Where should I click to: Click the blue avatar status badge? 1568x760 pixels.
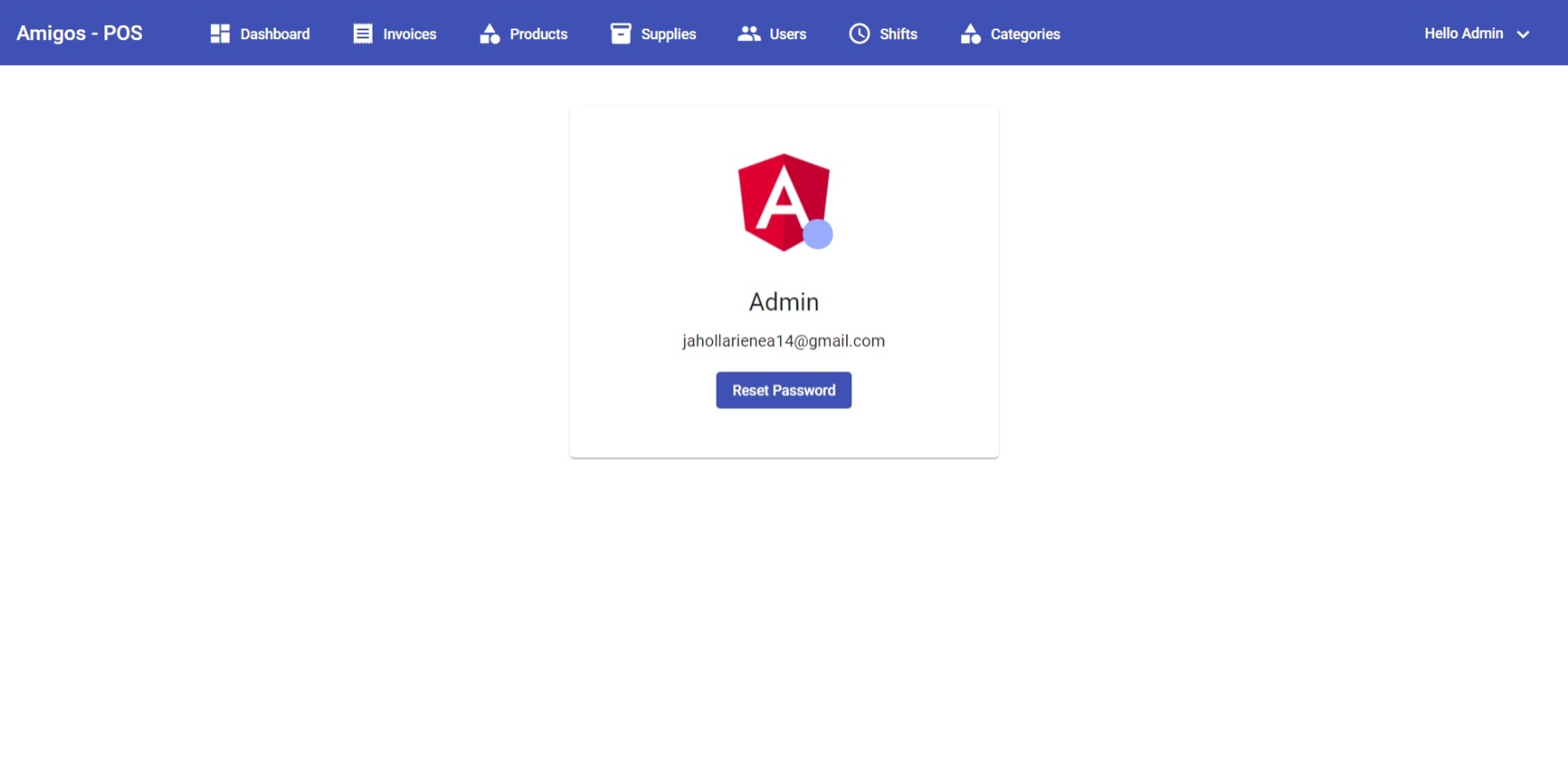818,235
